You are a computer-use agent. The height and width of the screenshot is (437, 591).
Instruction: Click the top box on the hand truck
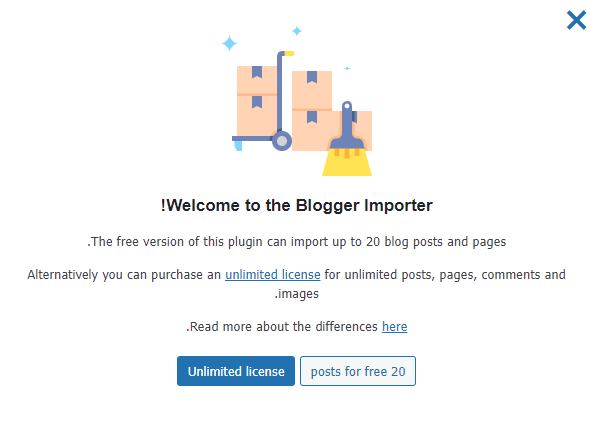point(257,80)
